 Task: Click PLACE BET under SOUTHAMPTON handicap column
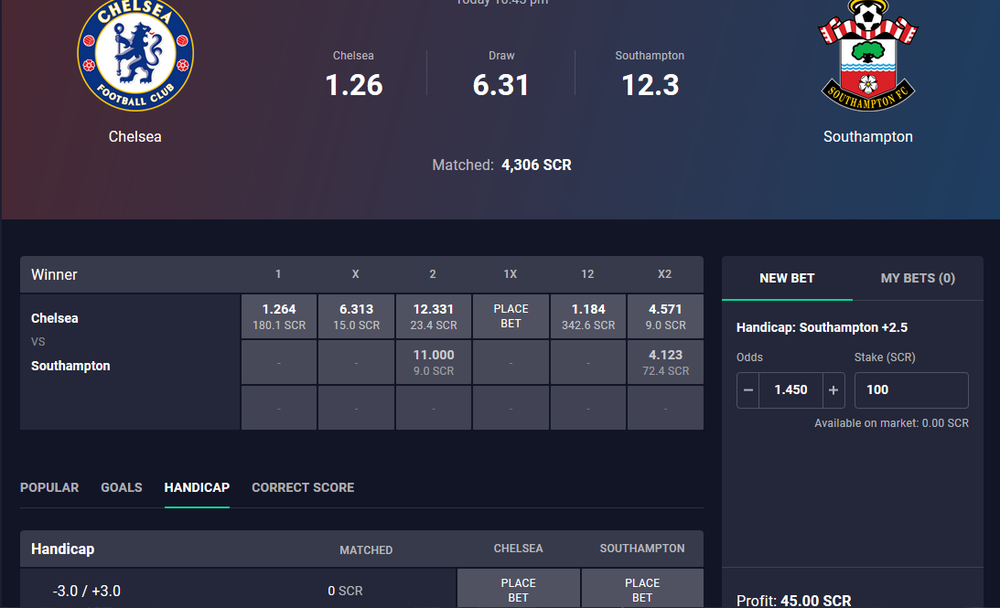click(x=642, y=589)
